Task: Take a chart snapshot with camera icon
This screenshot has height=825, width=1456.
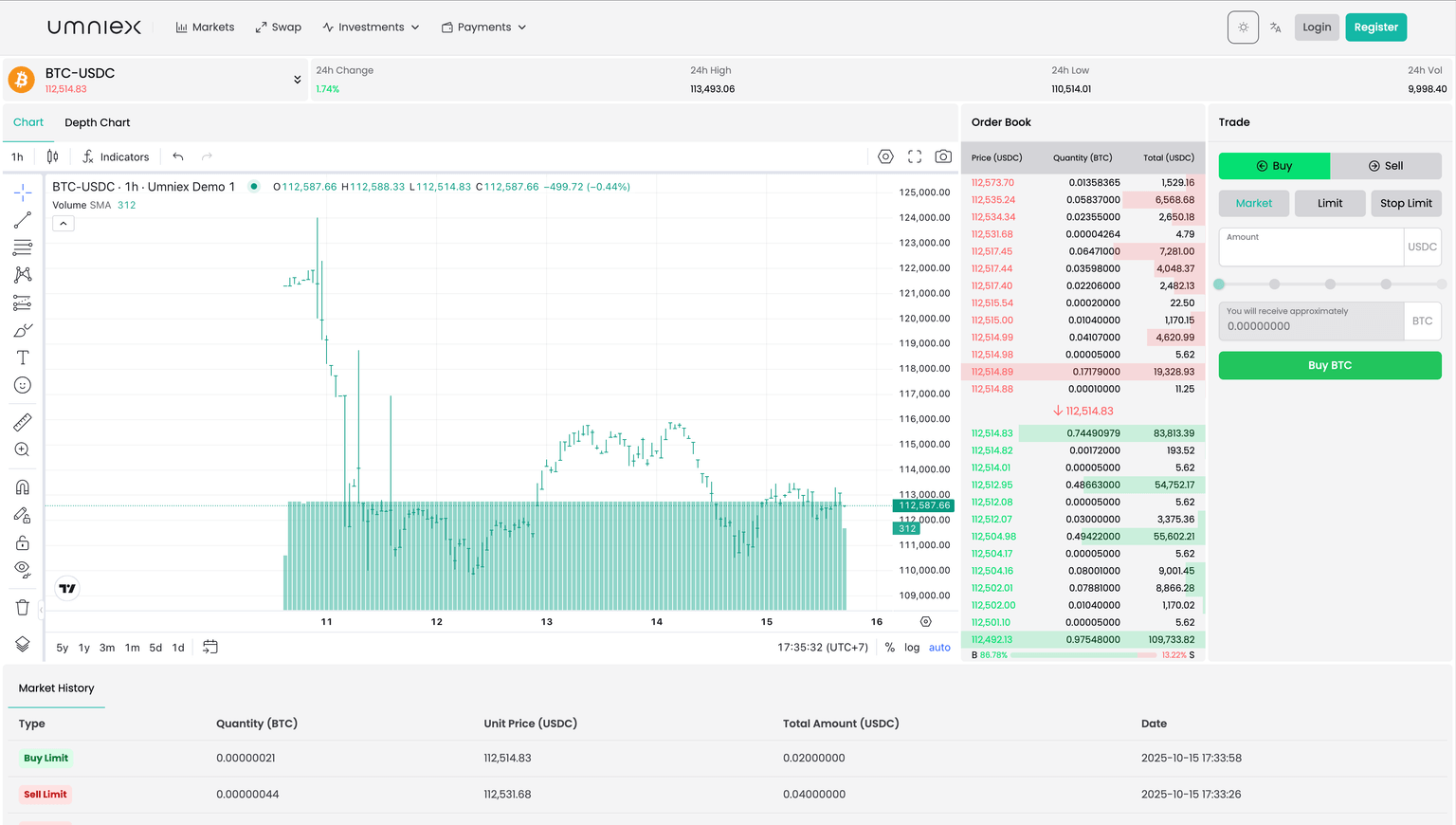Action: tap(943, 156)
